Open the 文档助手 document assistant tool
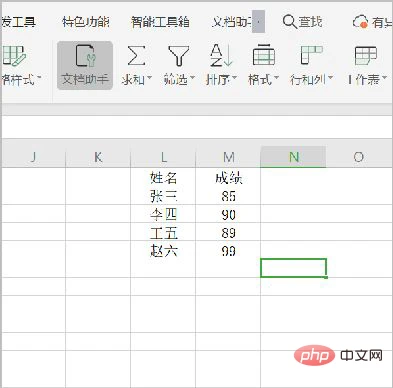This screenshot has width=393, height=388. tap(85, 65)
